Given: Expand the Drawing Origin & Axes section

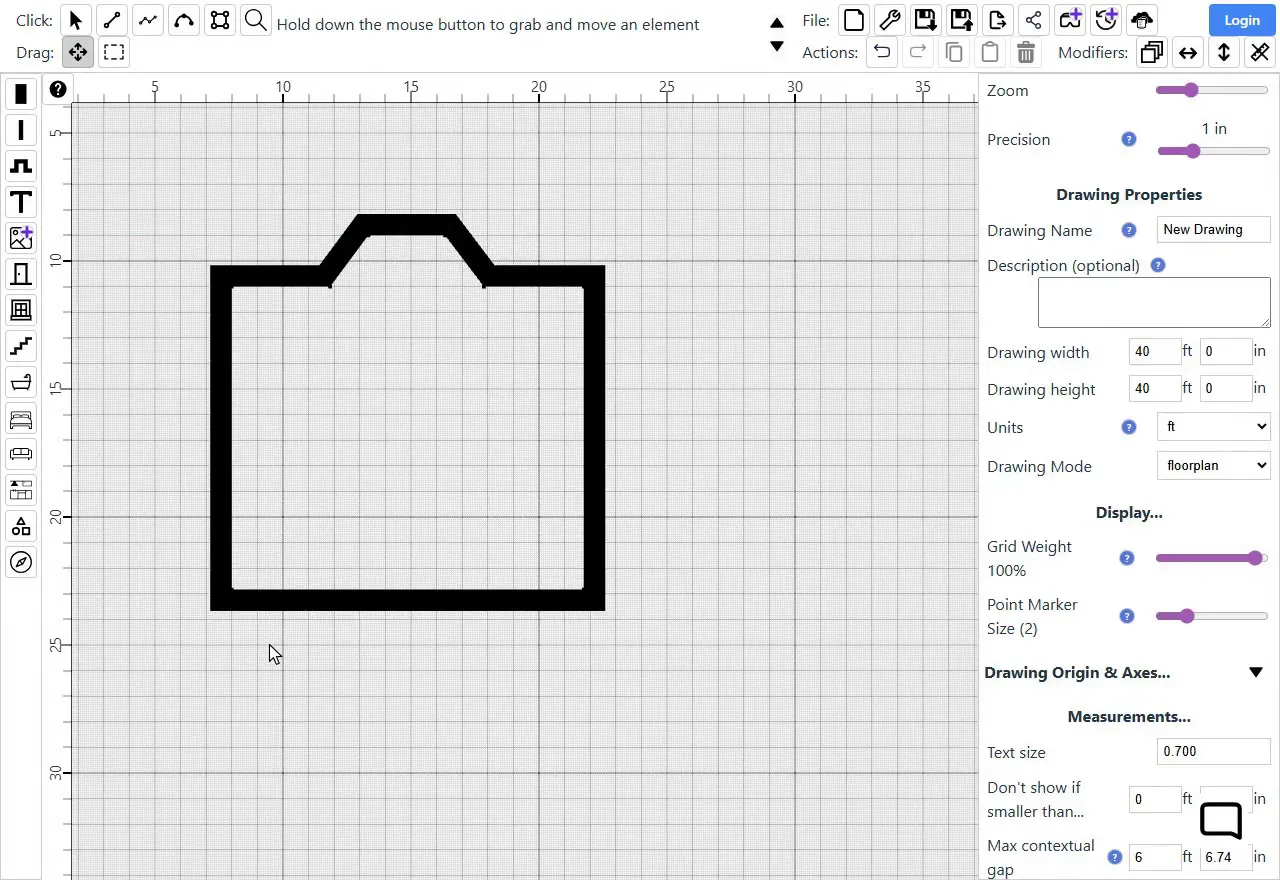Looking at the screenshot, I should (x=1256, y=673).
